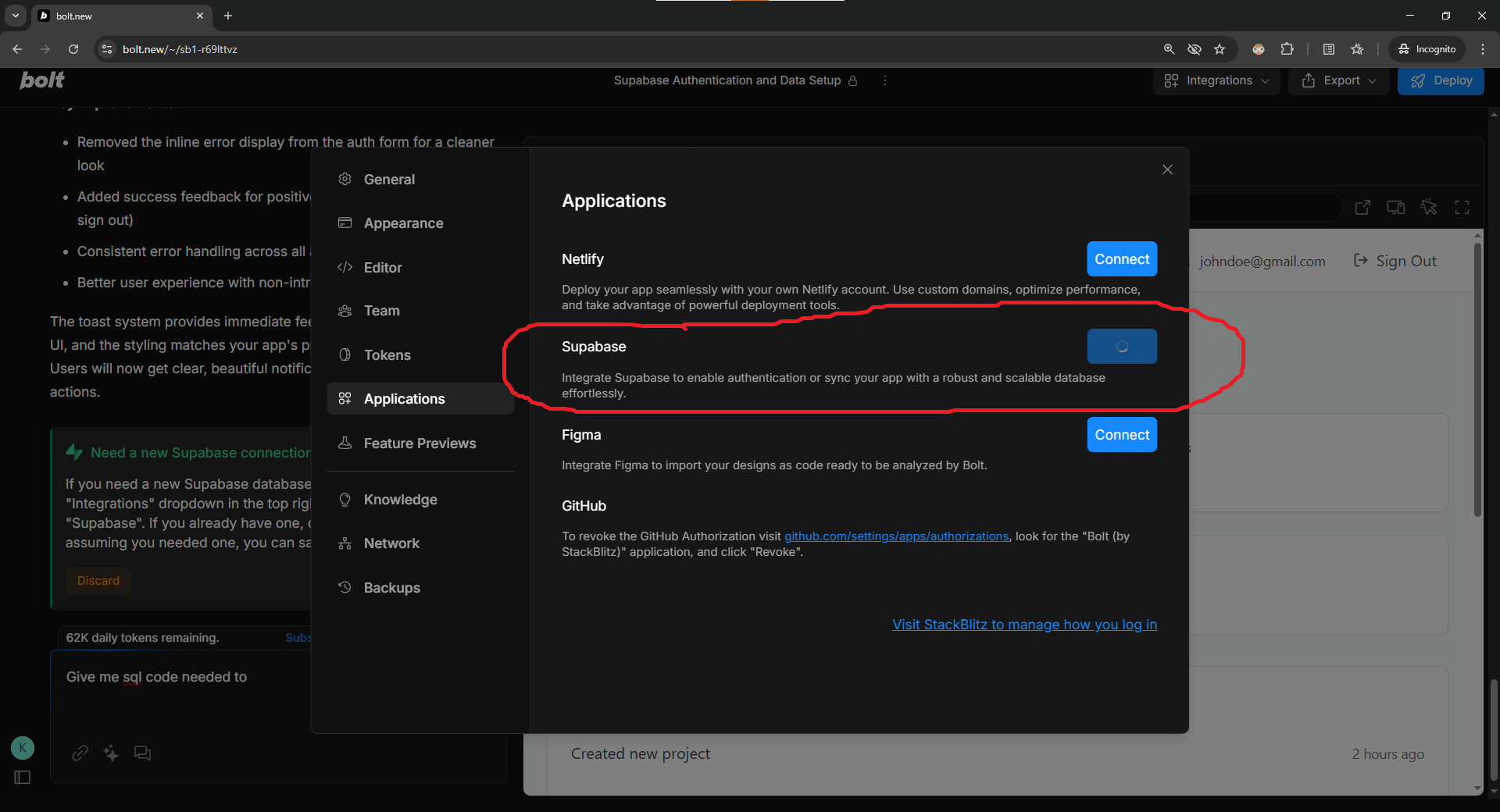The height and width of the screenshot is (812, 1500).
Task: Close the bolt.new tab
Action: (x=200, y=16)
